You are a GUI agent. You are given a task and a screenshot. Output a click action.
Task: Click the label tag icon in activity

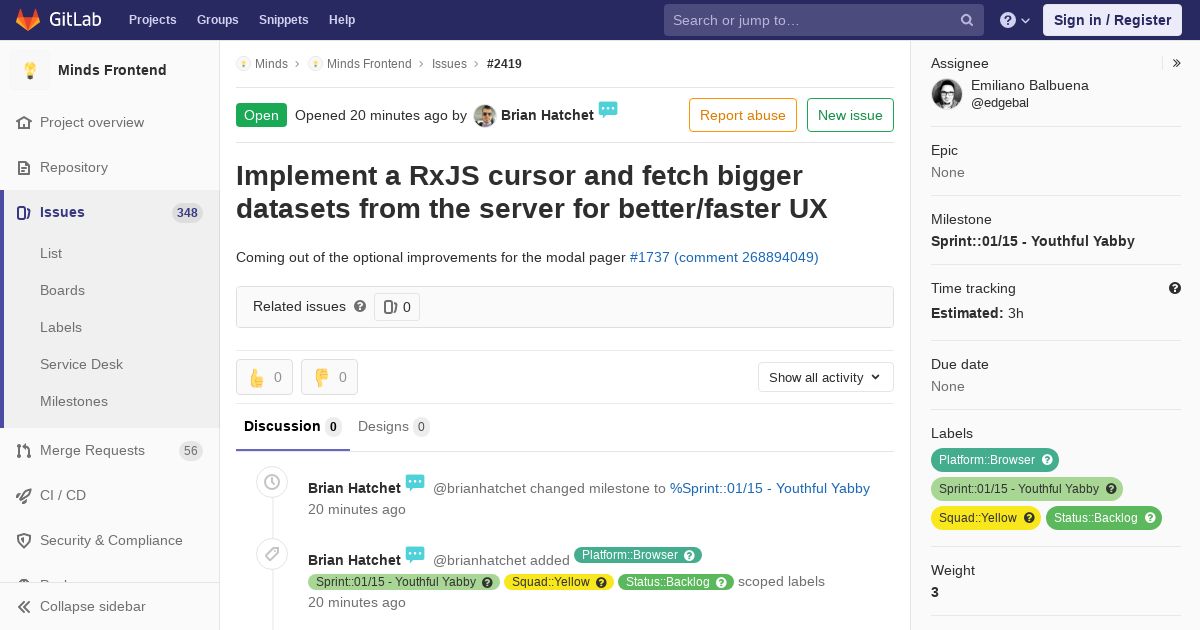[x=272, y=554]
